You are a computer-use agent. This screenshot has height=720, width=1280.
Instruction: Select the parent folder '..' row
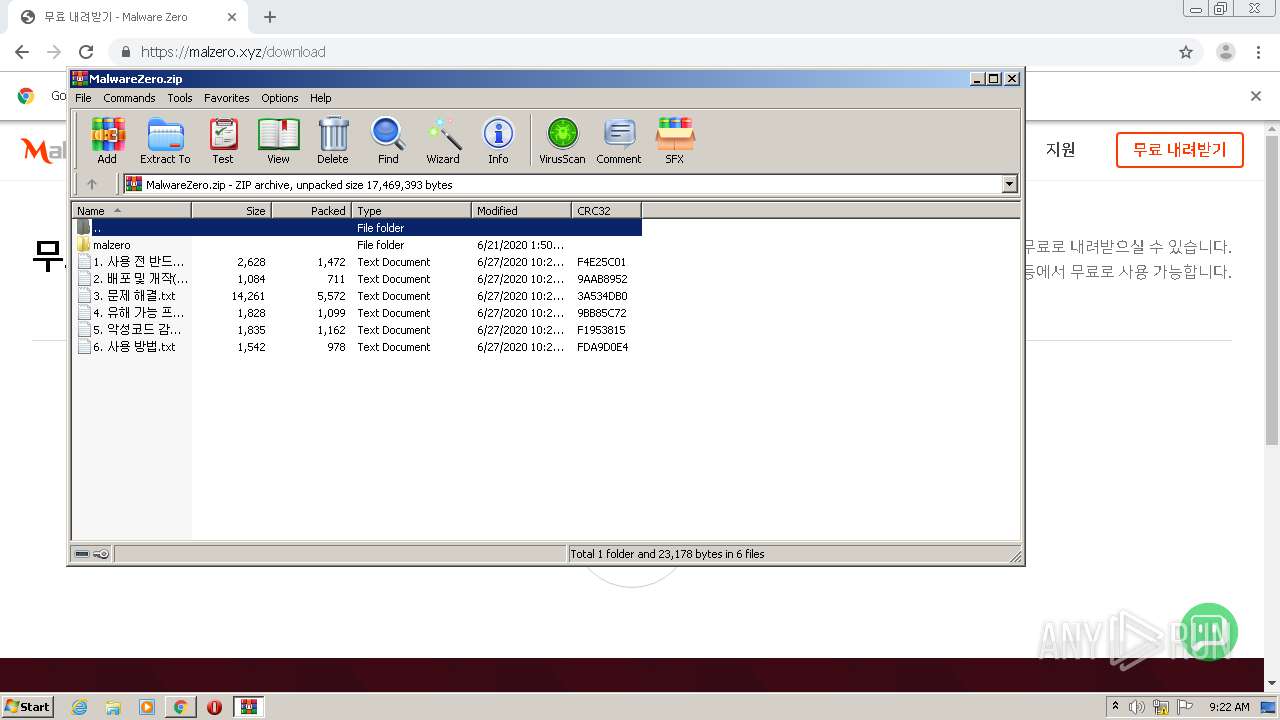point(357,228)
